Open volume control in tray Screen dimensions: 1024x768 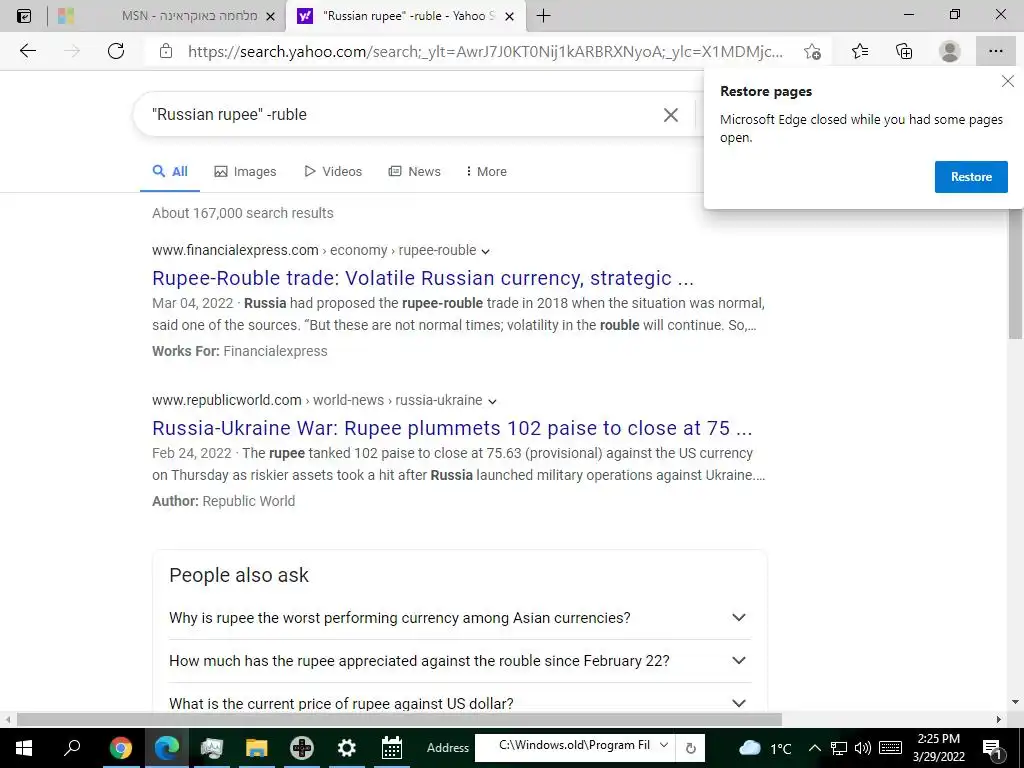coord(863,748)
